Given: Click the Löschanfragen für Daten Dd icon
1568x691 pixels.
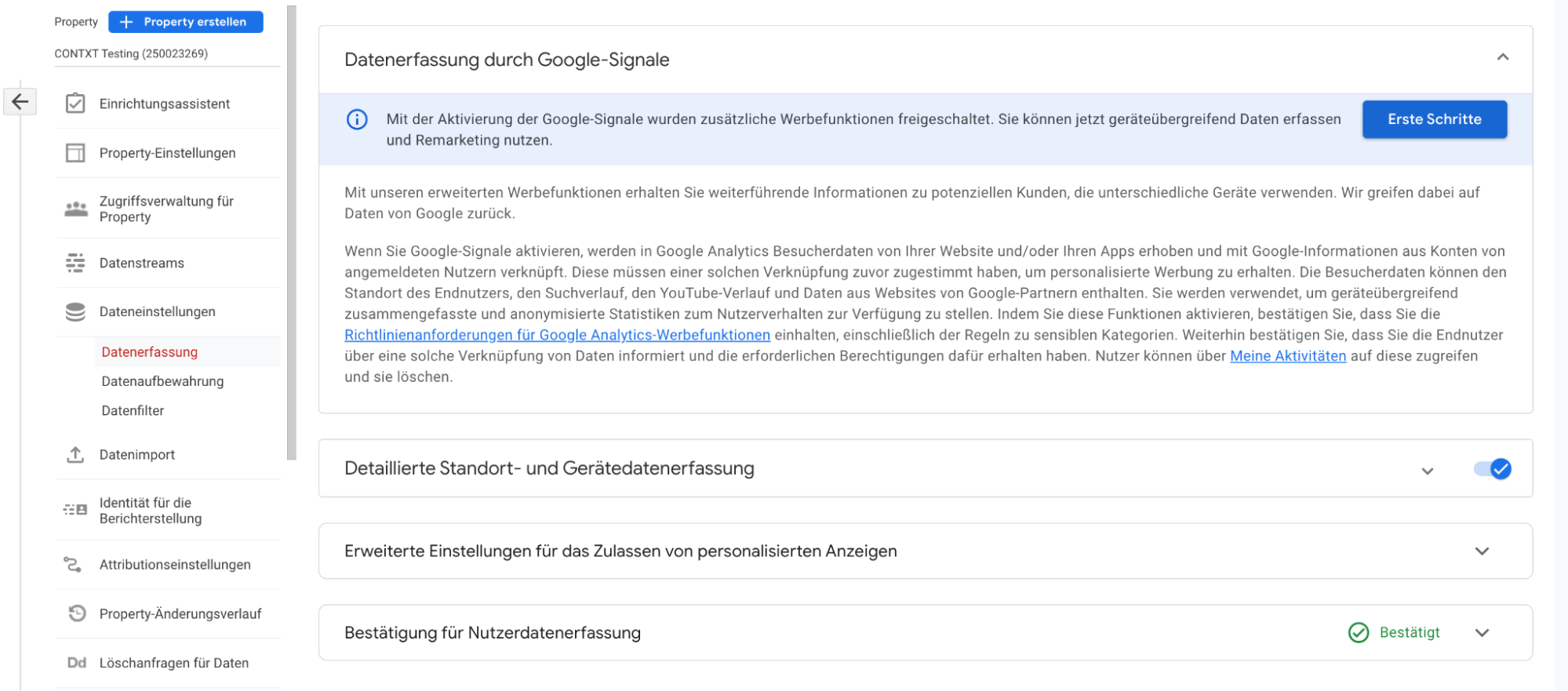Looking at the screenshot, I should tap(76, 663).
